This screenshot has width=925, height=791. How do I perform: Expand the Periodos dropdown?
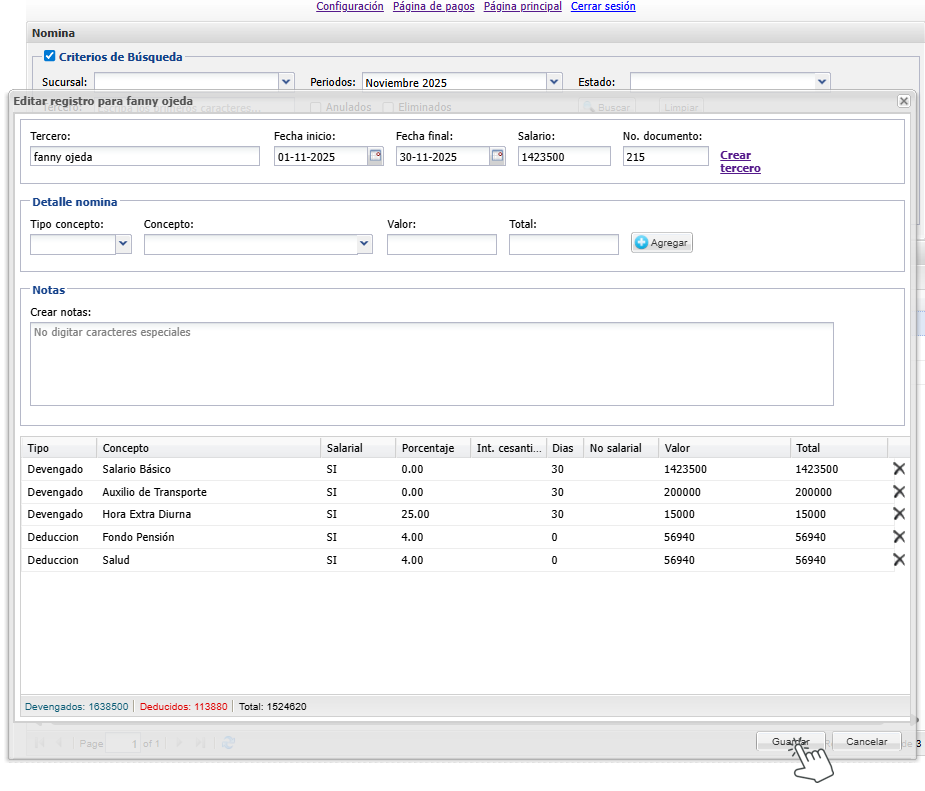point(554,82)
